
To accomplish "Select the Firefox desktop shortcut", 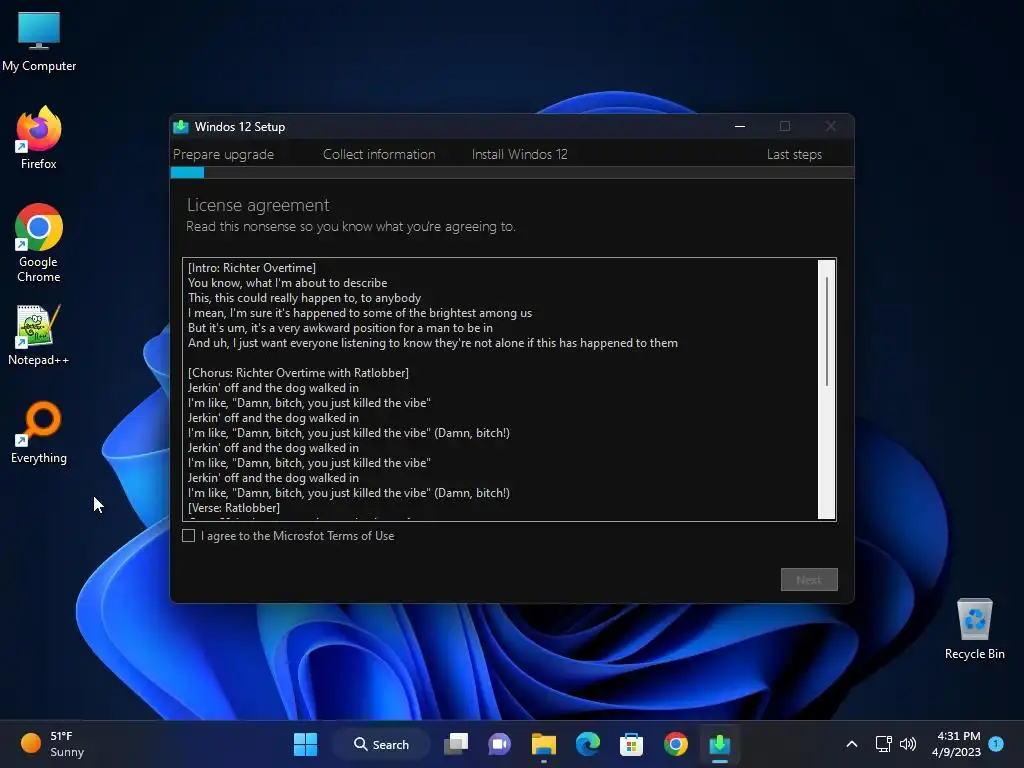I will 39,138.
